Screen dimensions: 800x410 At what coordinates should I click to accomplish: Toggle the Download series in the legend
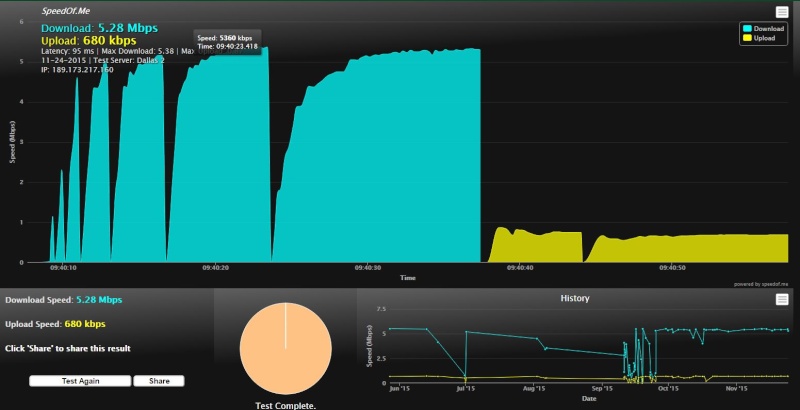click(763, 29)
